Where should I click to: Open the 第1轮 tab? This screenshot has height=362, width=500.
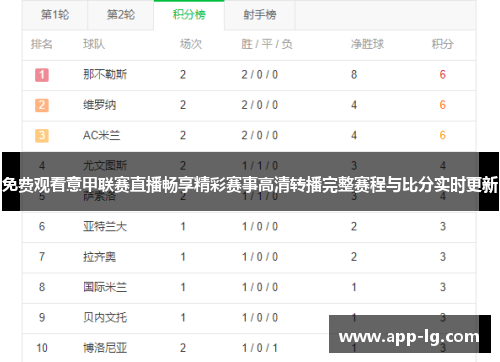pyautogui.click(x=55, y=15)
